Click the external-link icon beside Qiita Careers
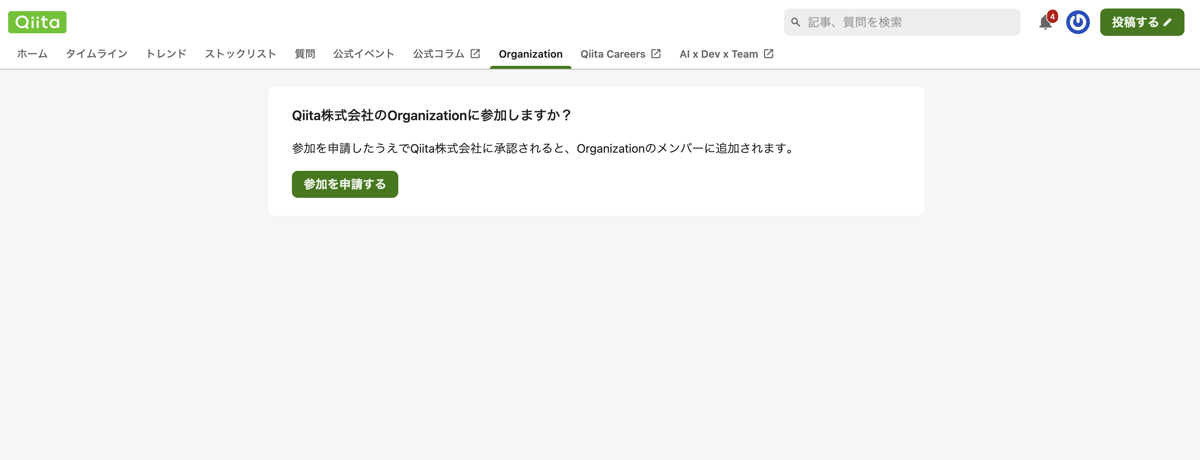This screenshot has height=460, width=1200. pos(656,54)
